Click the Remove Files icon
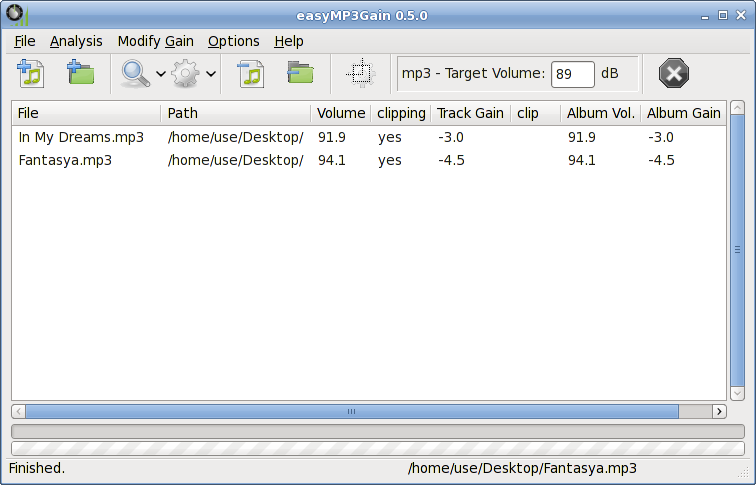756x485 pixels. tap(251, 74)
